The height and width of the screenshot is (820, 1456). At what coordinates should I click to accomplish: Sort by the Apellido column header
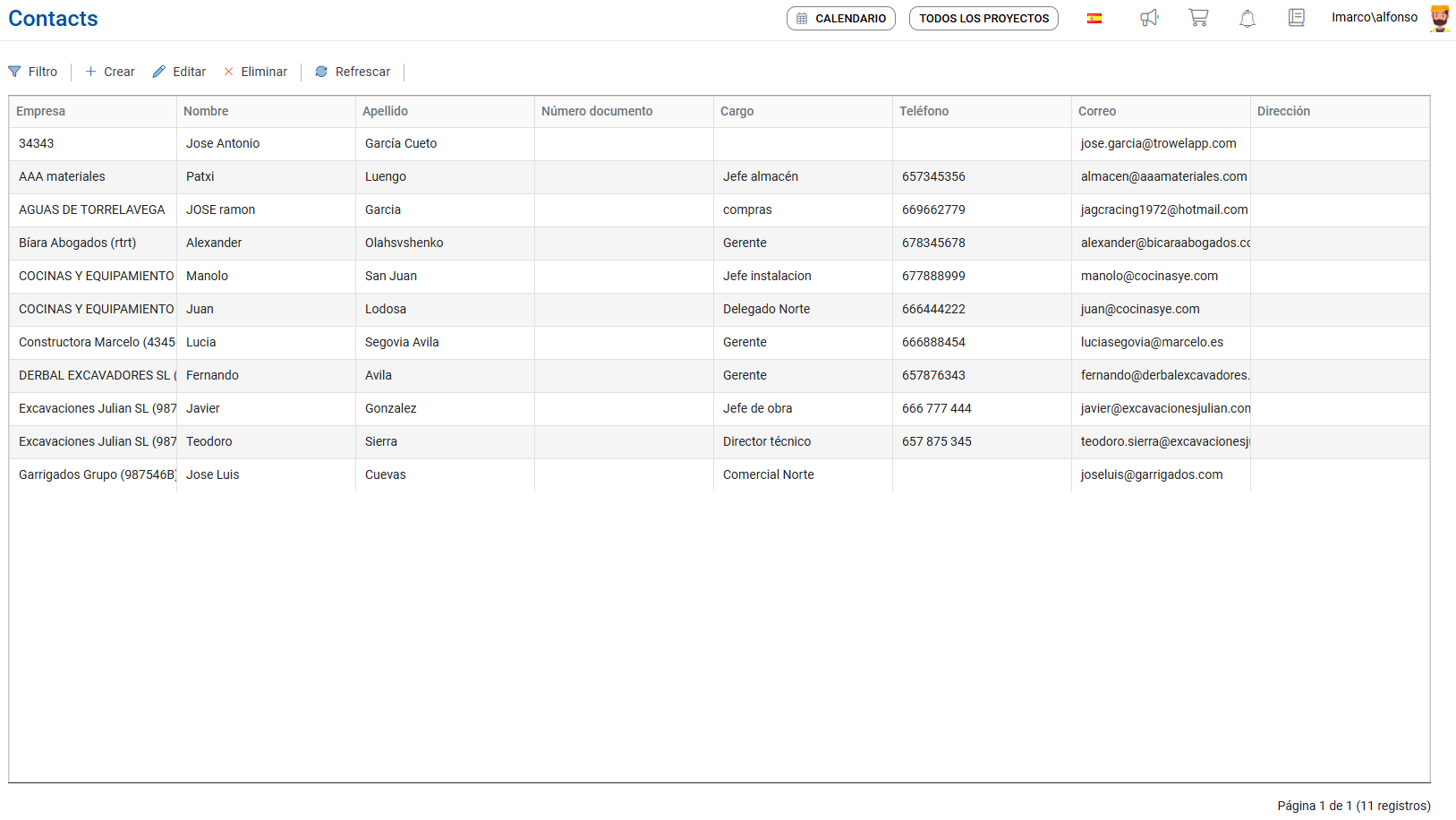385,111
